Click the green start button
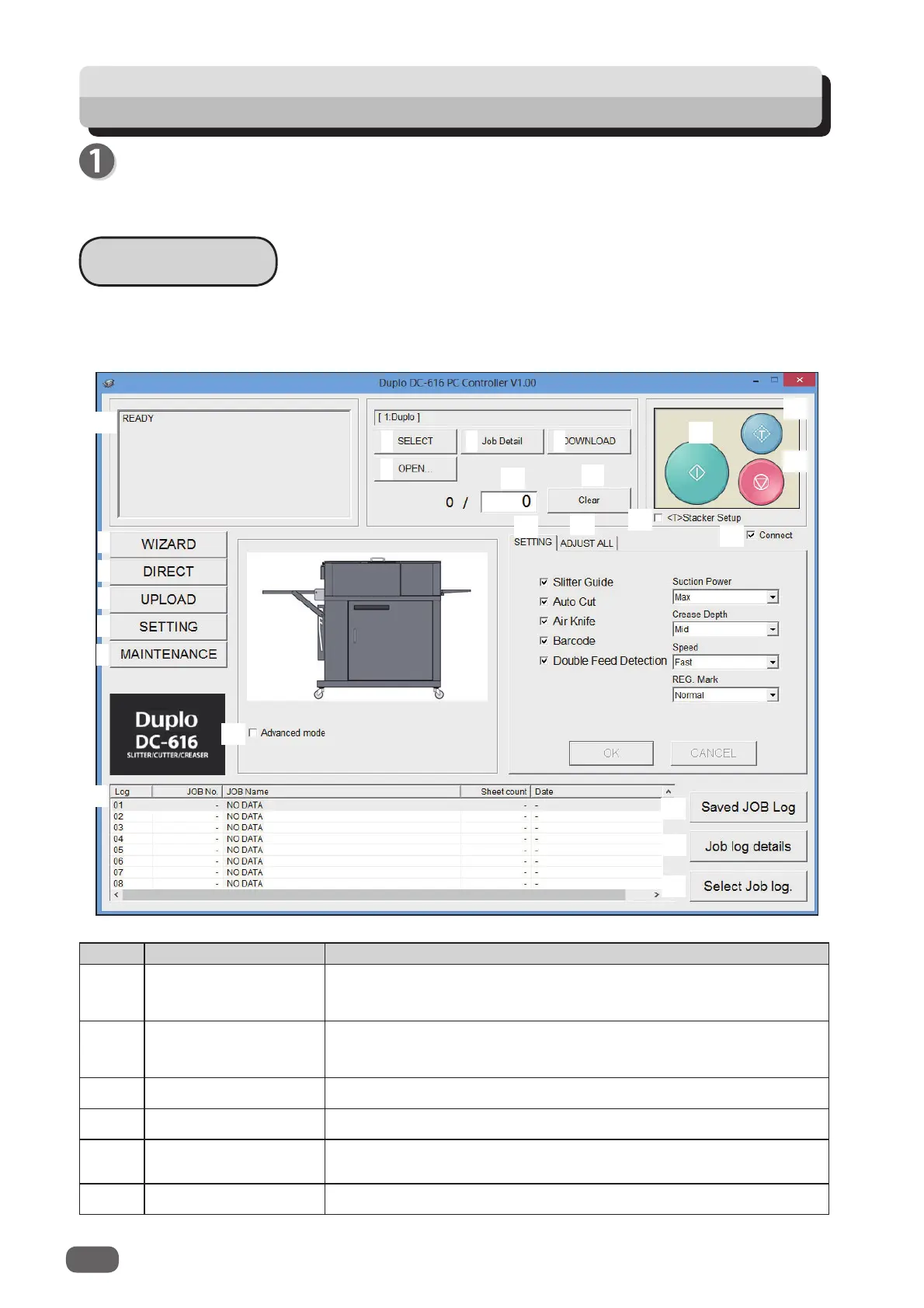Viewport: 924px width, 1308px height. [696, 472]
